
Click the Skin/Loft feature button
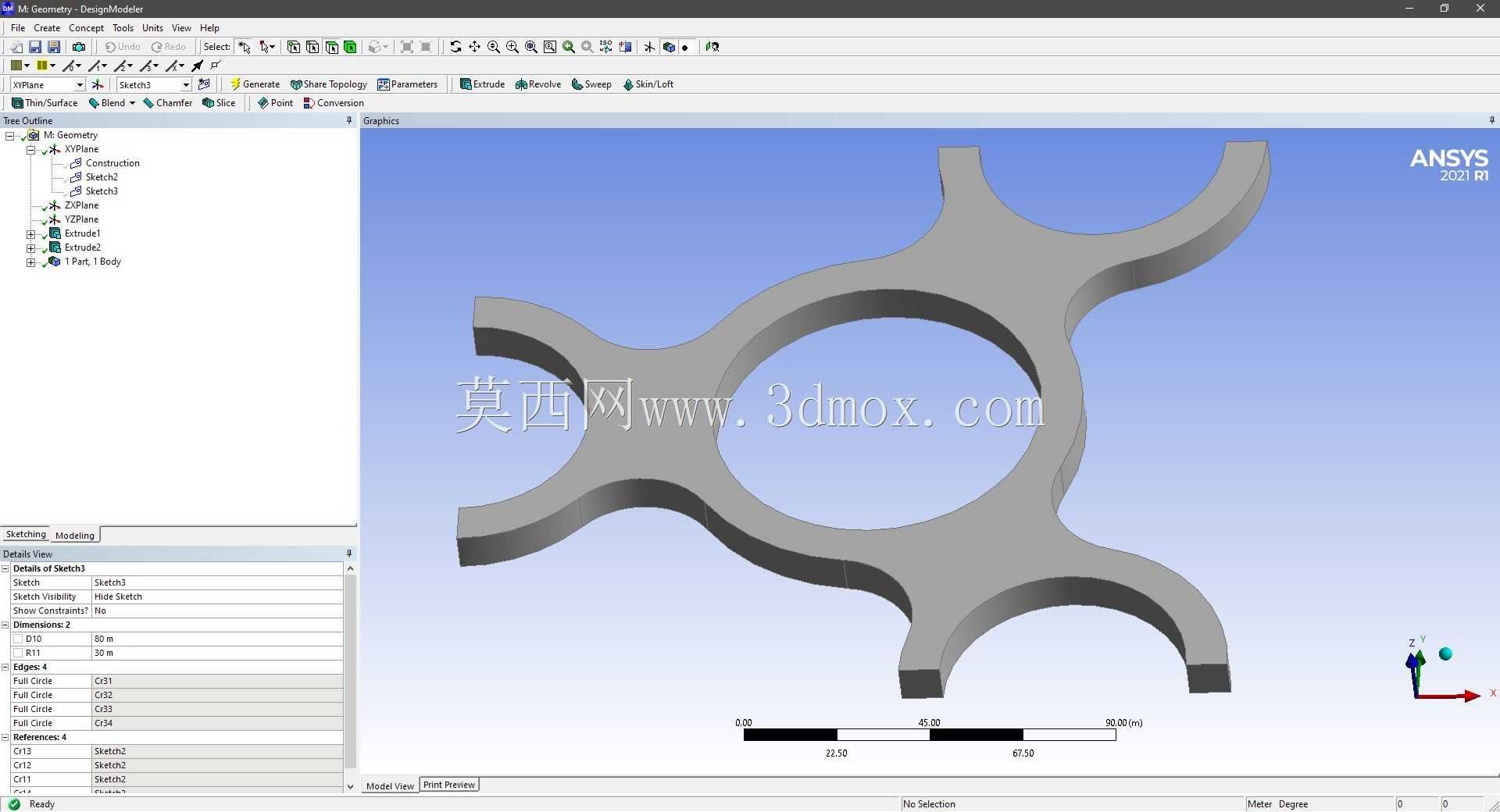tap(648, 84)
